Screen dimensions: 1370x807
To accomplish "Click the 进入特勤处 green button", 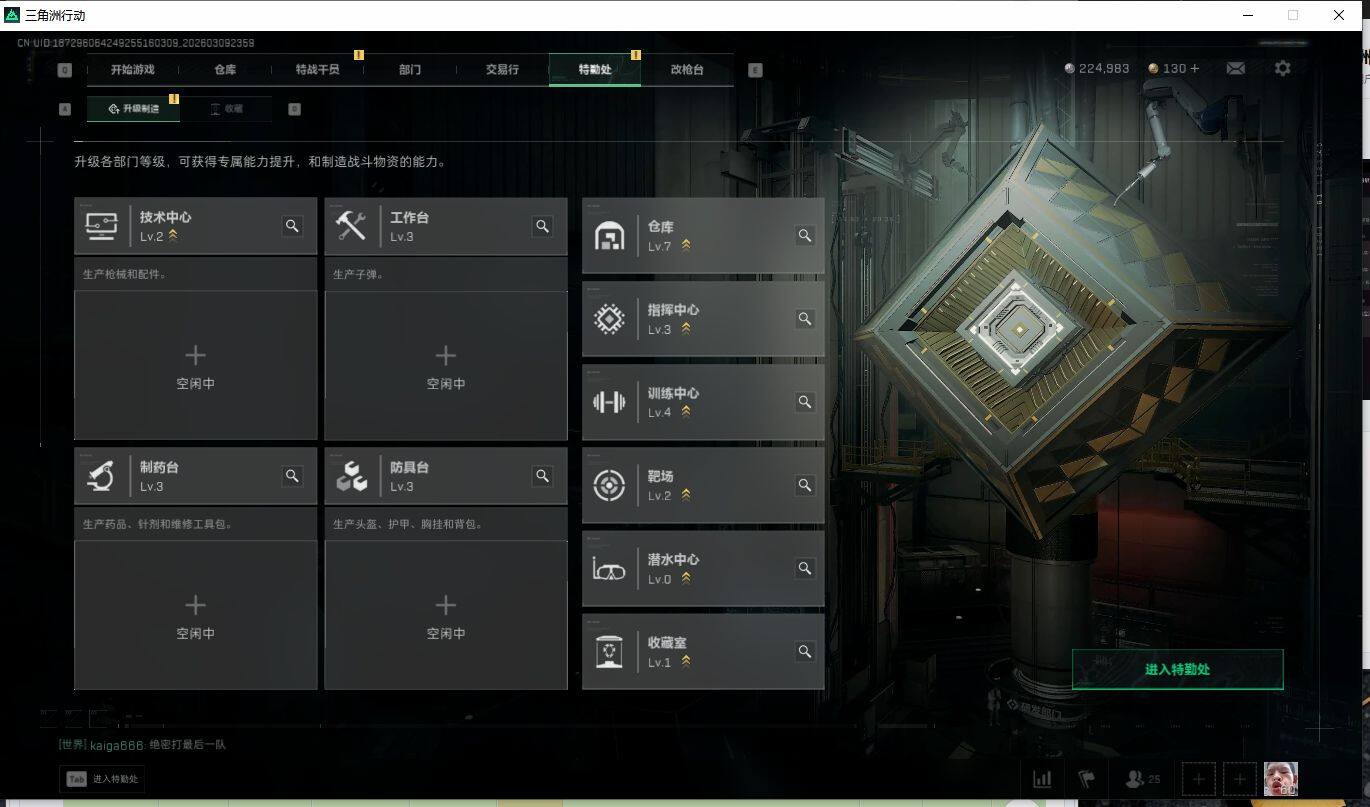I will (x=1177, y=669).
